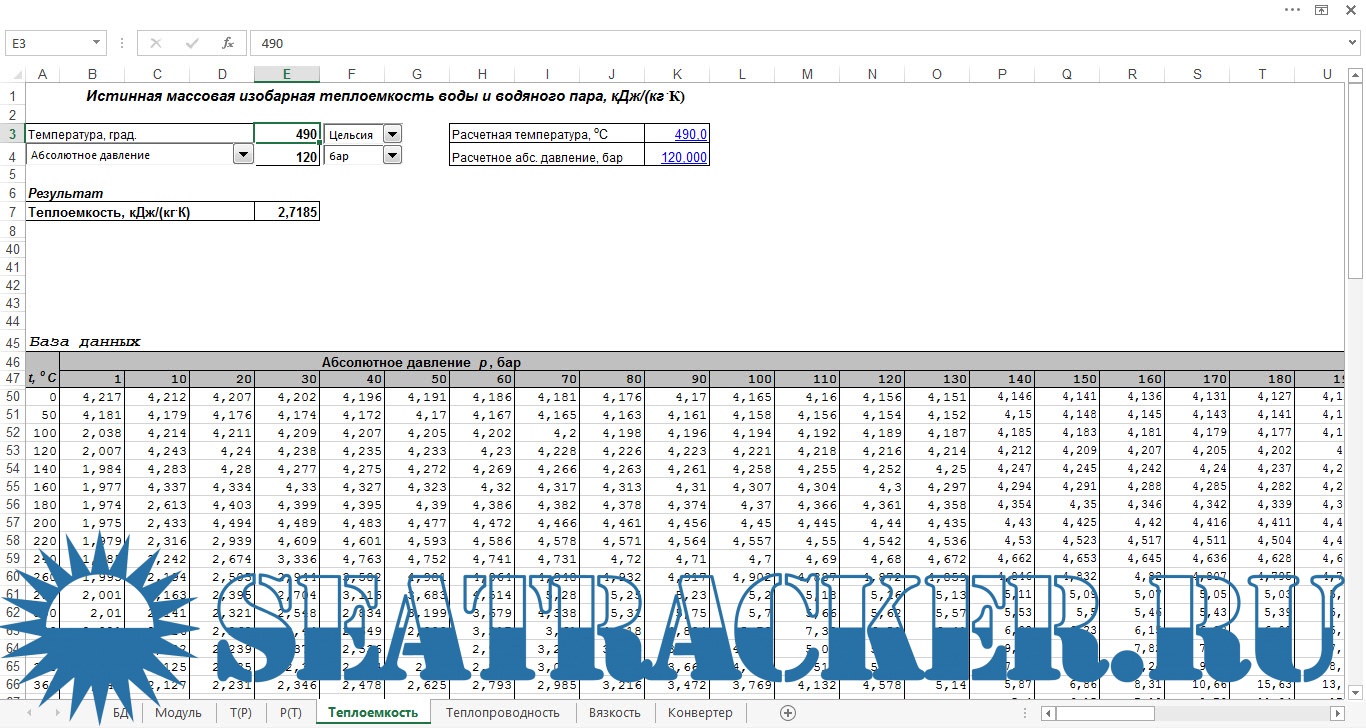Click the 120,000 calculated pressure link
The height and width of the screenshot is (728, 1366).
pos(684,157)
